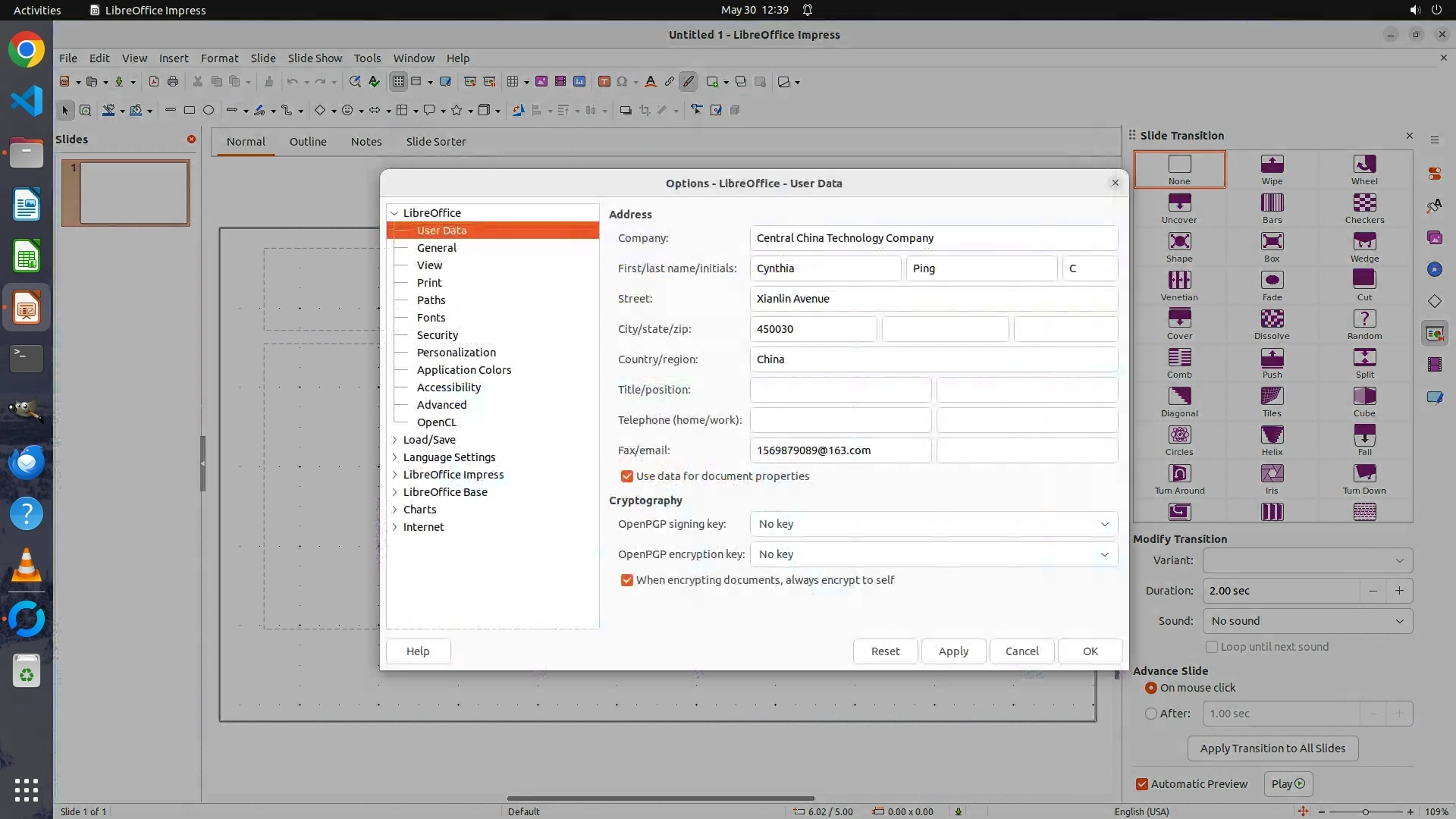Expand the Load/Save tree node
1456x819 pixels.
(x=394, y=440)
